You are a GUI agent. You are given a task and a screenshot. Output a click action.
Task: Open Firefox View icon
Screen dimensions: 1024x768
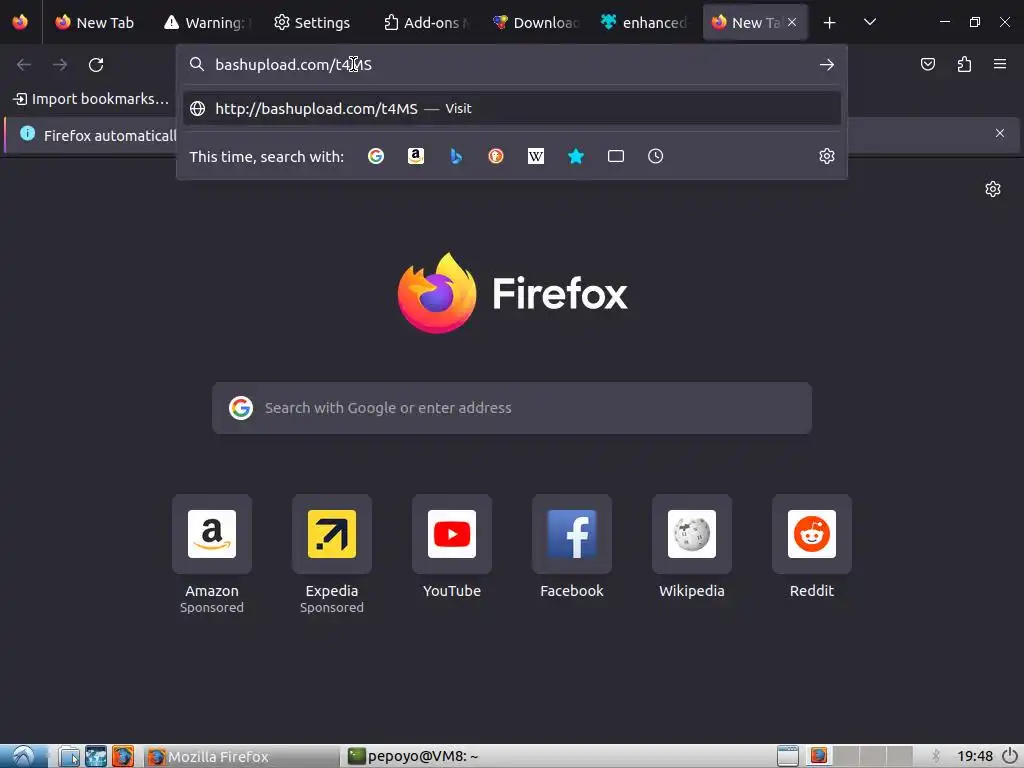pos(20,22)
